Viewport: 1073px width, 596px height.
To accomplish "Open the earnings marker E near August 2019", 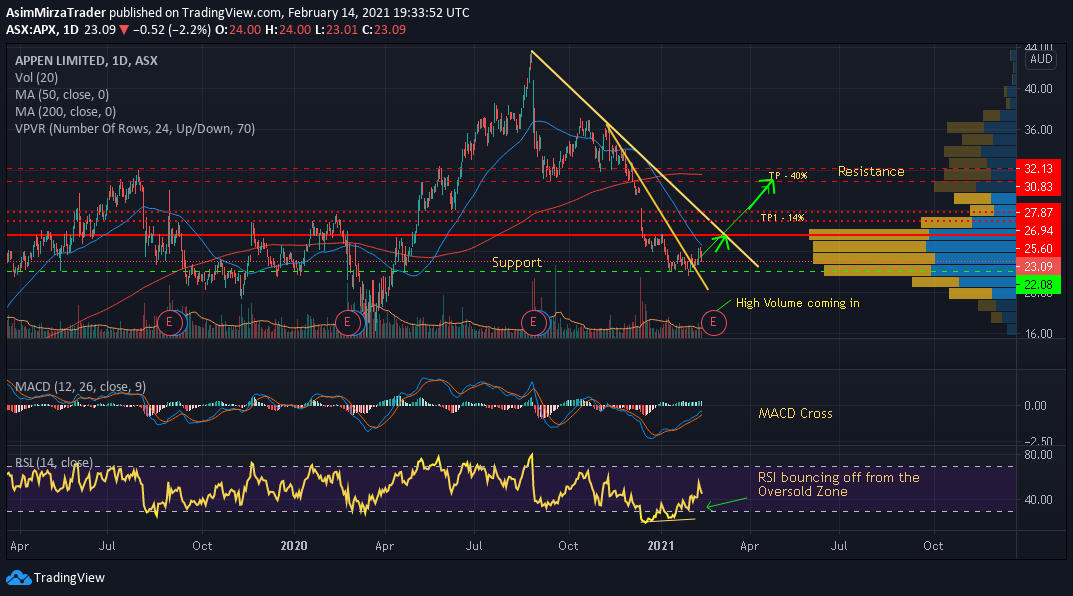I will click(170, 322).
